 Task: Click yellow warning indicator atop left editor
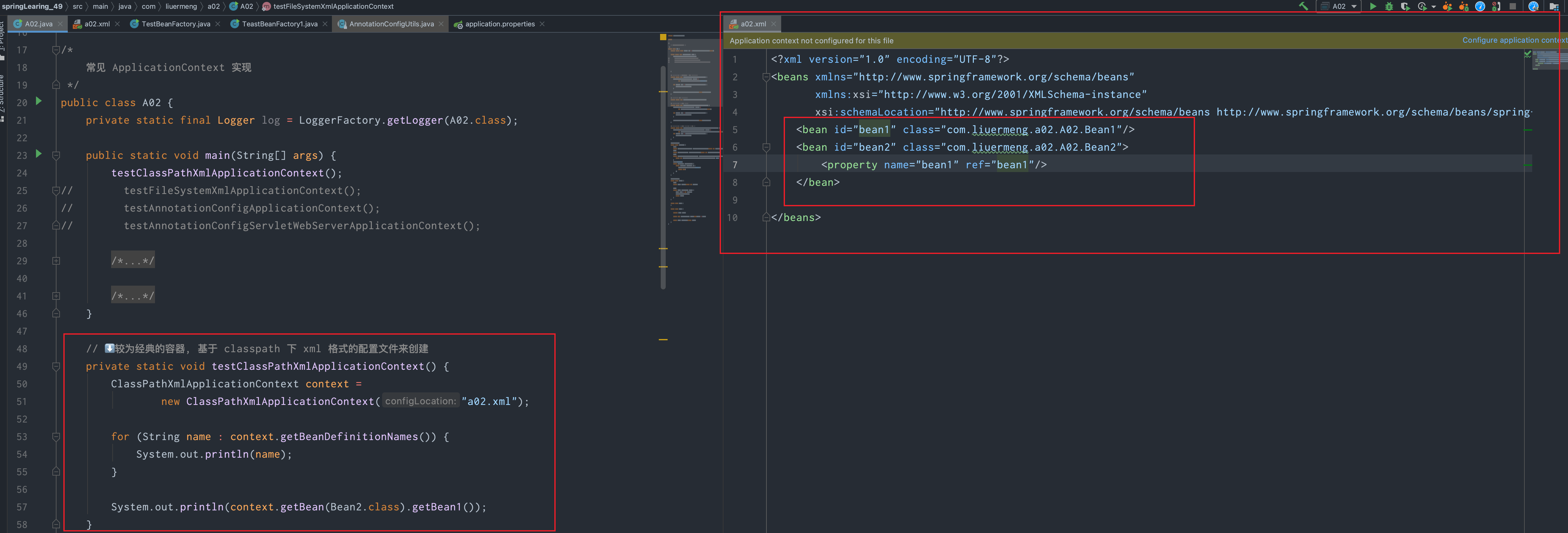click(663, 37)
